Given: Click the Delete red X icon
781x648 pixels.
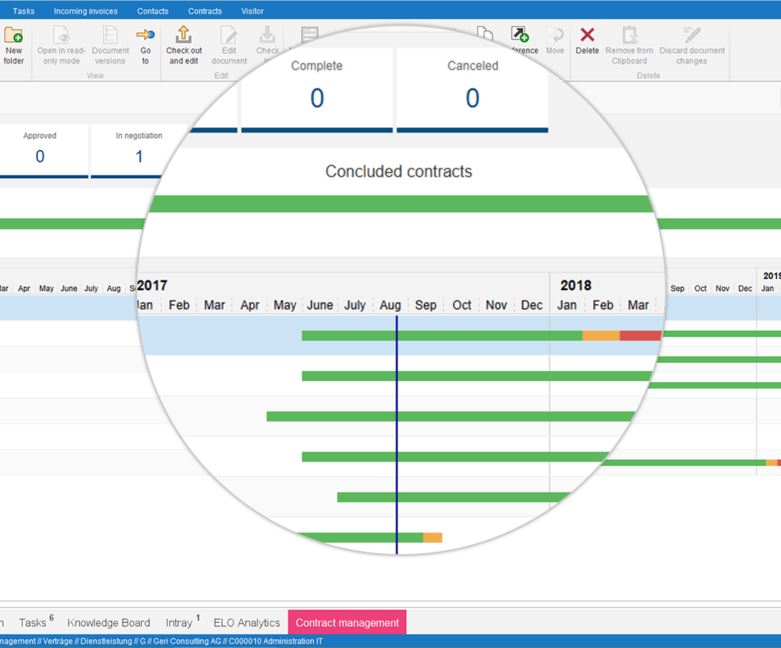Looking at the screenshot, I should (x=587, y=34).
